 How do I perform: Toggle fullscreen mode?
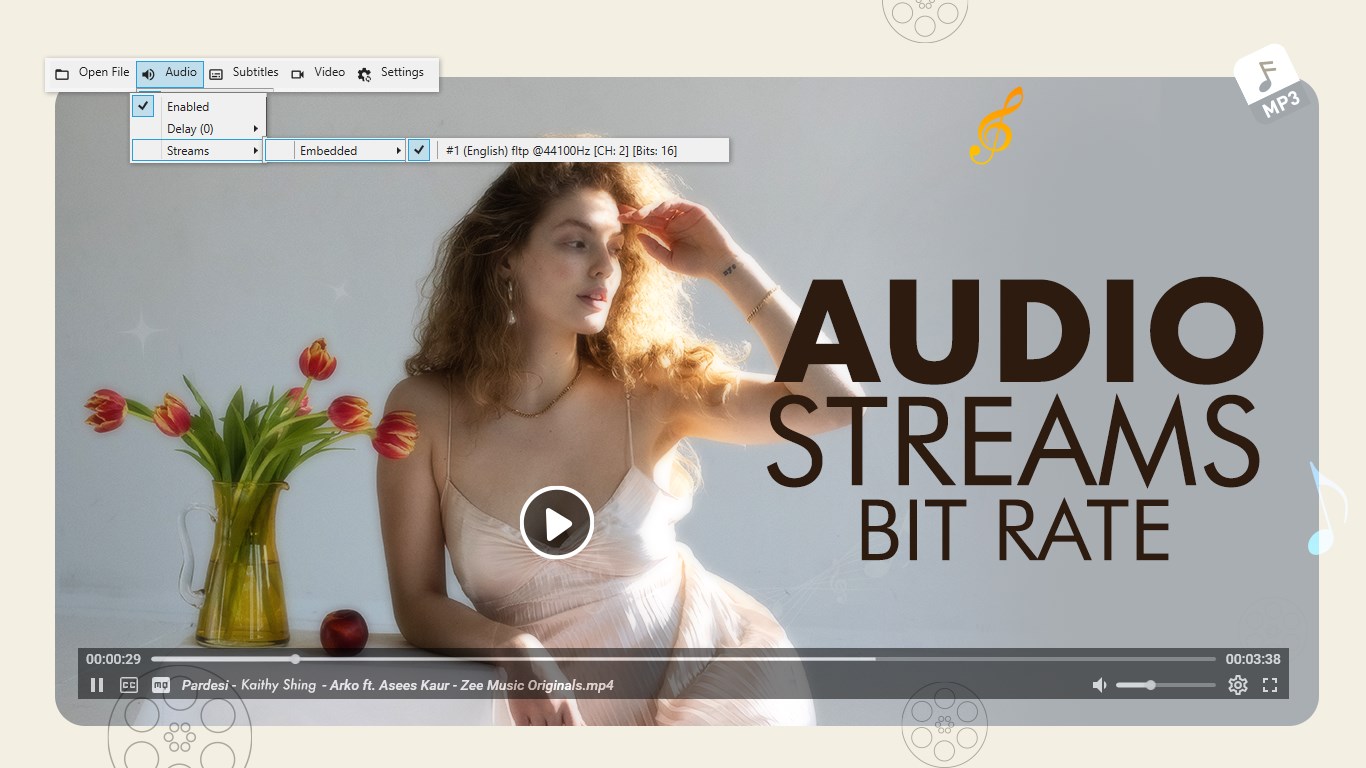(x=1270, y=685)
